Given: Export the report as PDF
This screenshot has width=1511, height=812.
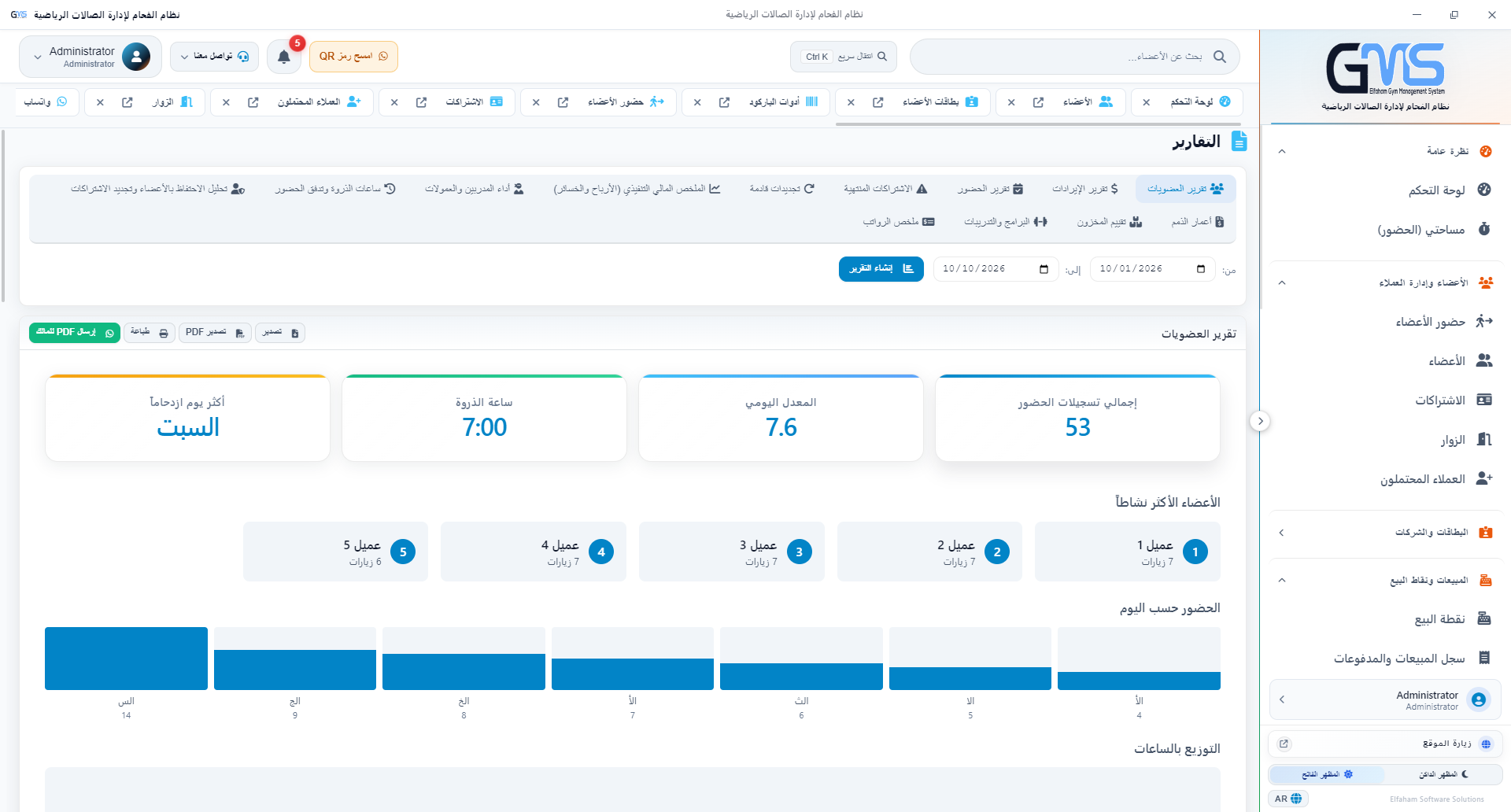Looking at the screenshot, I should coord(215,333).
